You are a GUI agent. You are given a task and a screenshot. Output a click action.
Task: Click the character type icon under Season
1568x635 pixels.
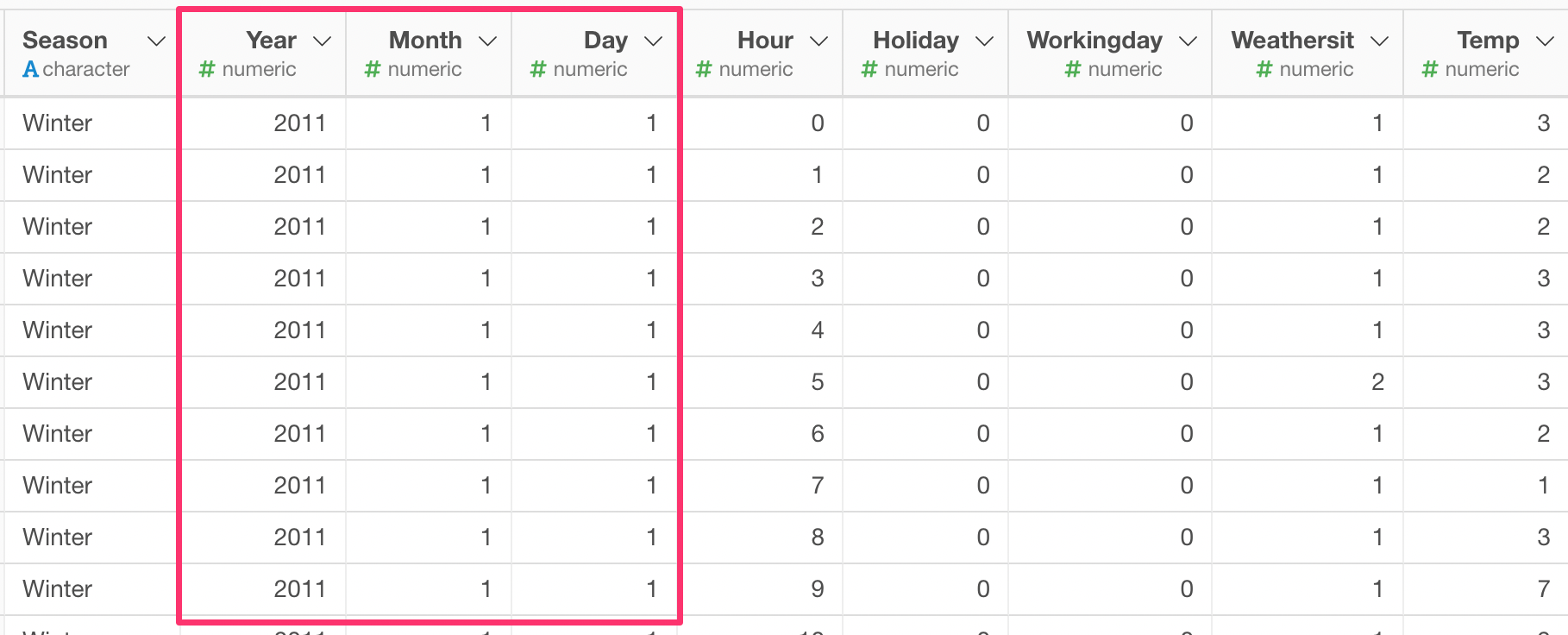coord(31,69)
